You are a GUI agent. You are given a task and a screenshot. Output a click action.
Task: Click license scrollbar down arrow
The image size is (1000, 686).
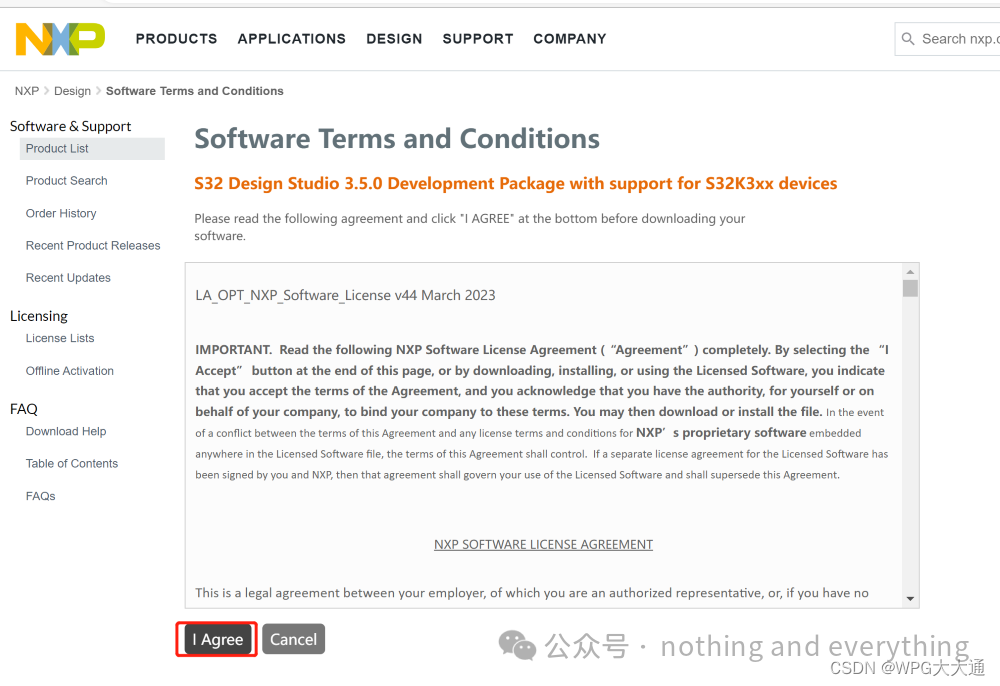click(x=910, y=599)
